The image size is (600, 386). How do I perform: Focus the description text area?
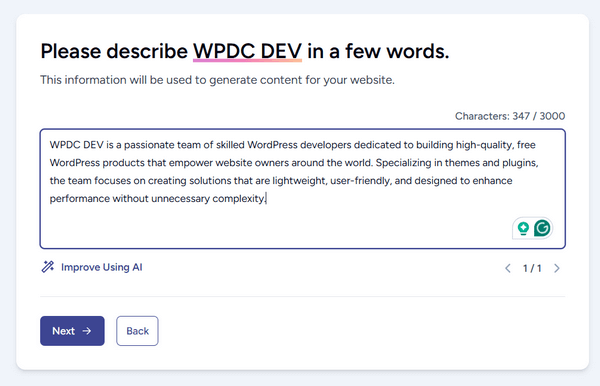click(303, 189)
